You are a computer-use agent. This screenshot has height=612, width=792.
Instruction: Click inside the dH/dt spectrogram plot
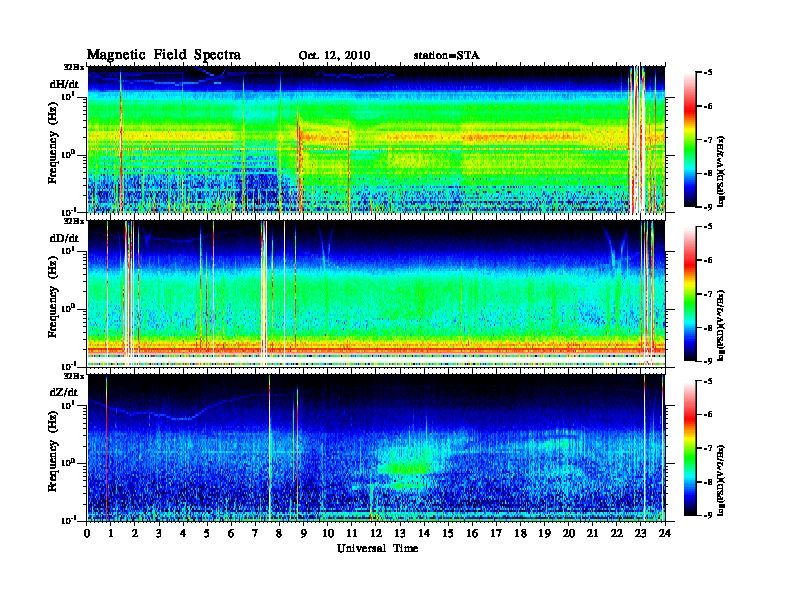coord(377,139)
